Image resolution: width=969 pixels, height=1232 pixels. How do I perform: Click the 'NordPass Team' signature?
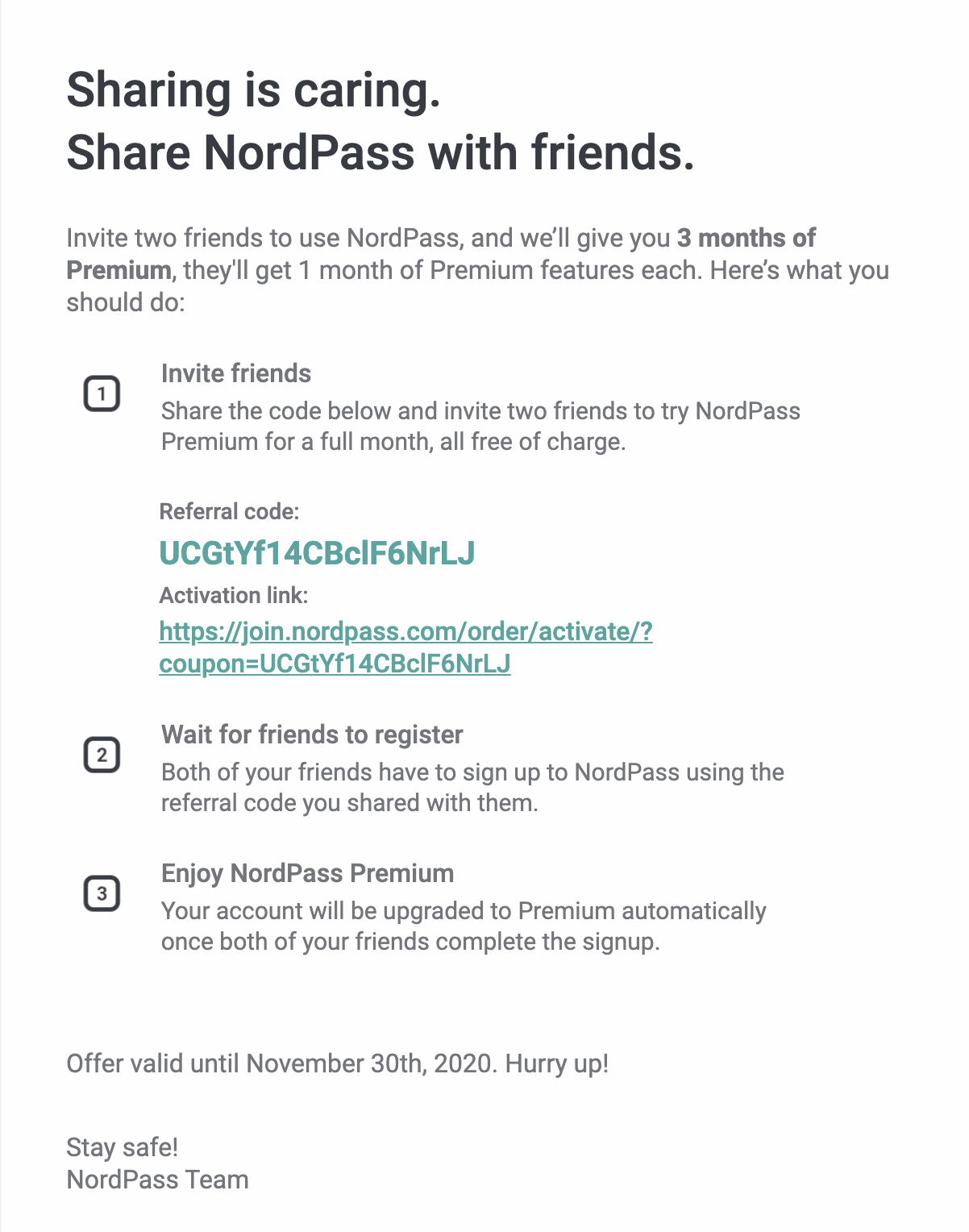point(157,1180)
